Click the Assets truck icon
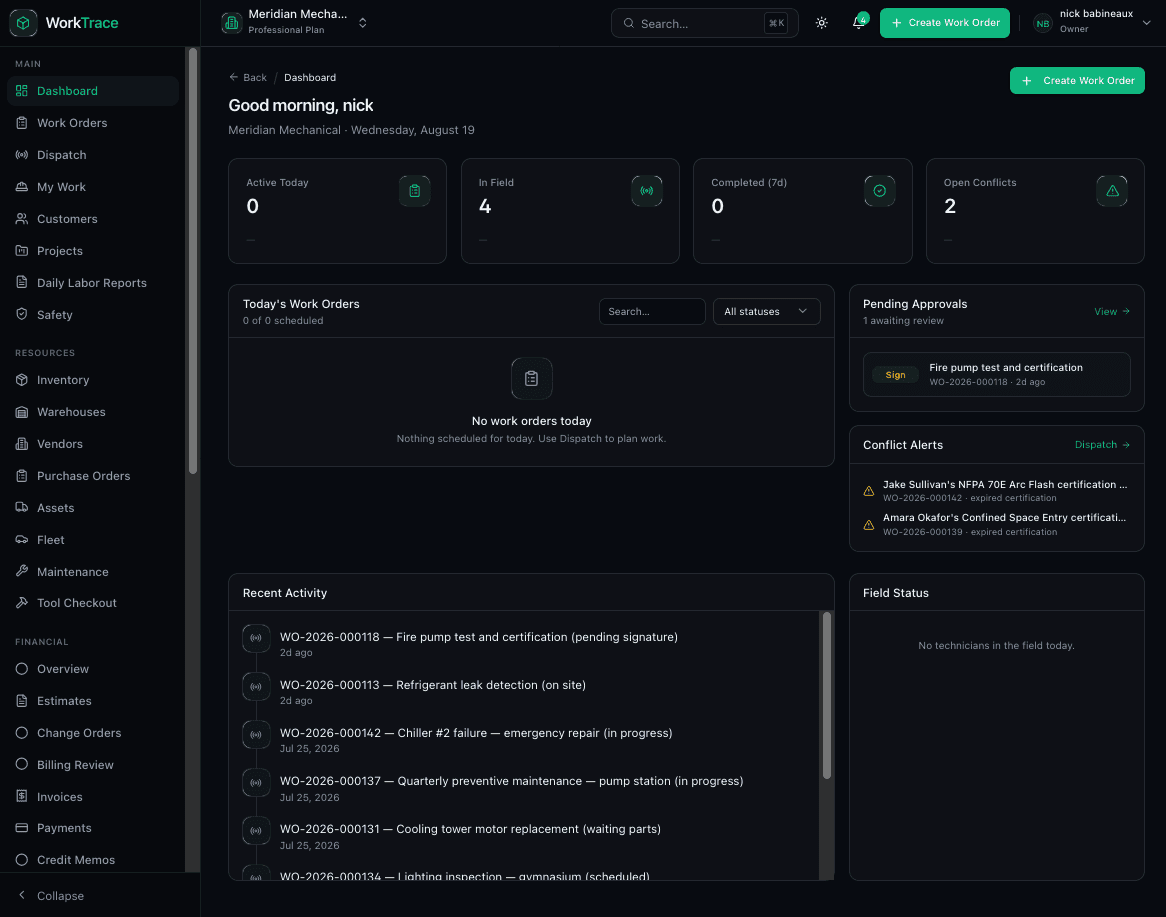The image size is (1166, 917). (22, 507)
